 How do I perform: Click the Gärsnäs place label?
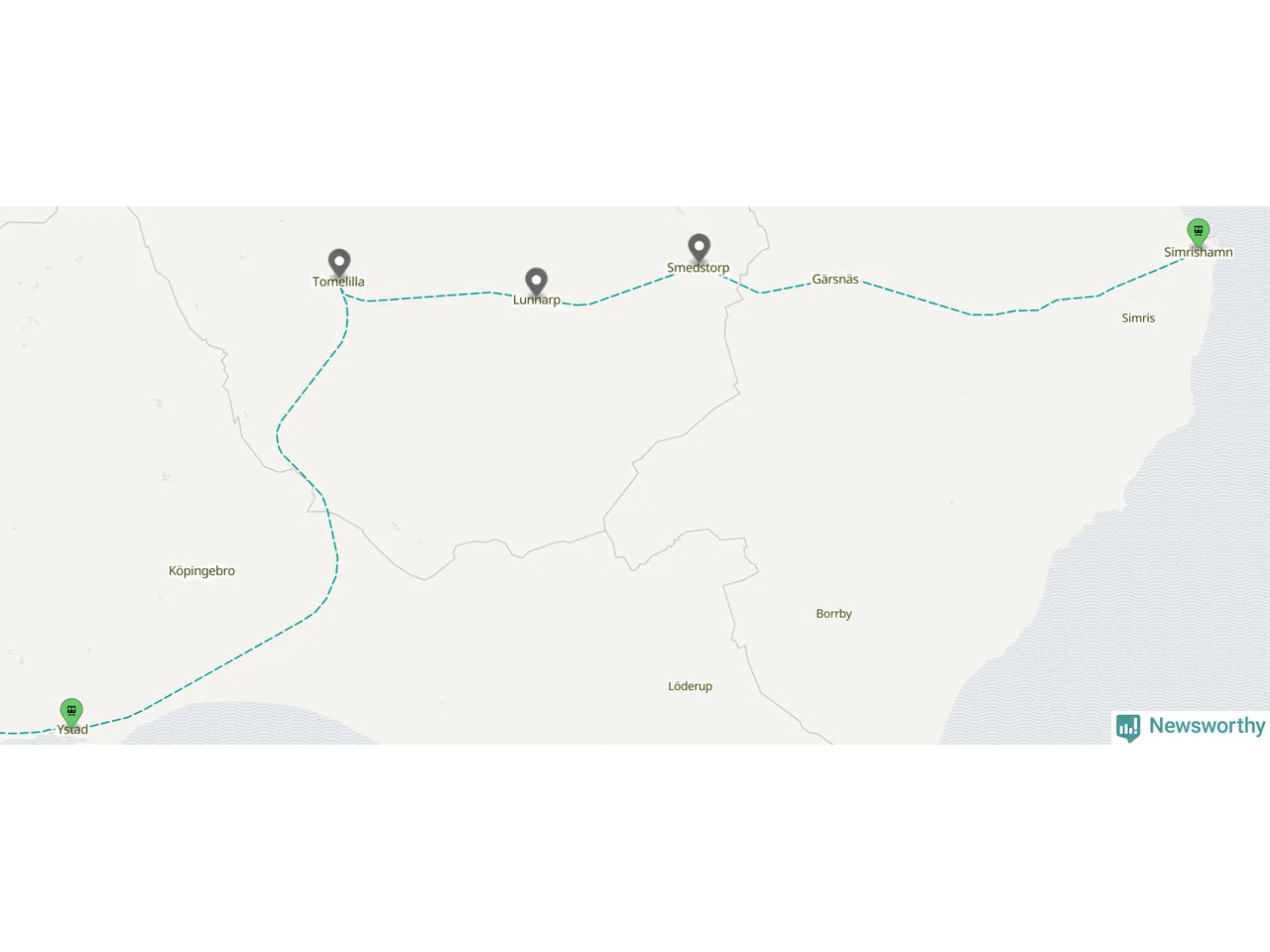(x=835, y=280)
